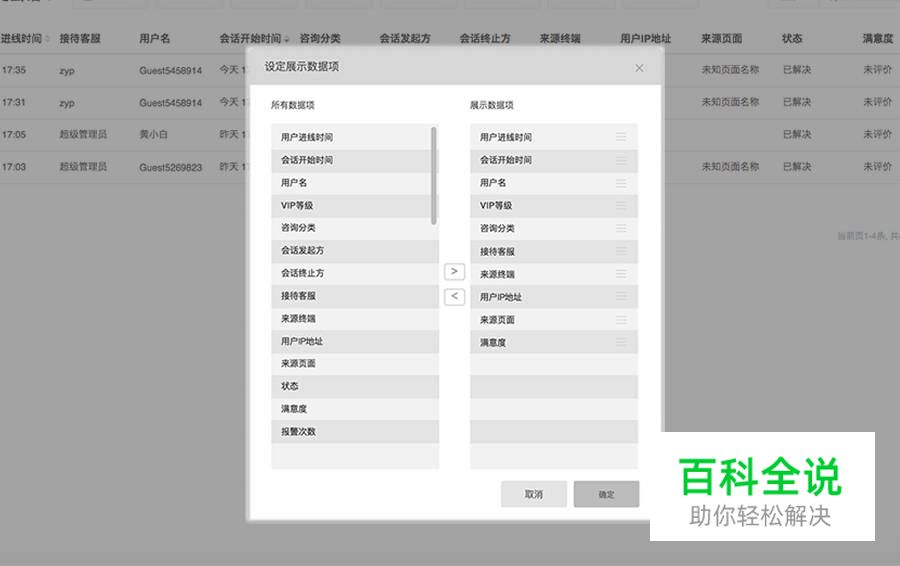Select 报警次数 in the all data items list

coord(355,432)
